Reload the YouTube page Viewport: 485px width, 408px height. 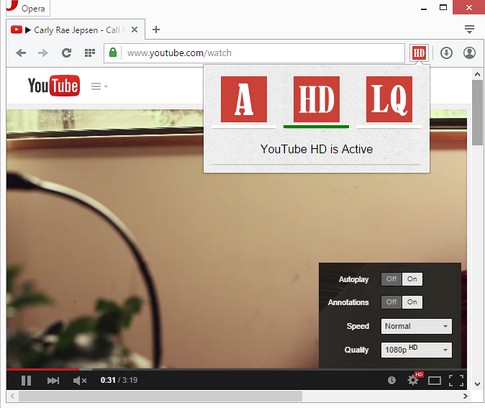click(66, 53)
